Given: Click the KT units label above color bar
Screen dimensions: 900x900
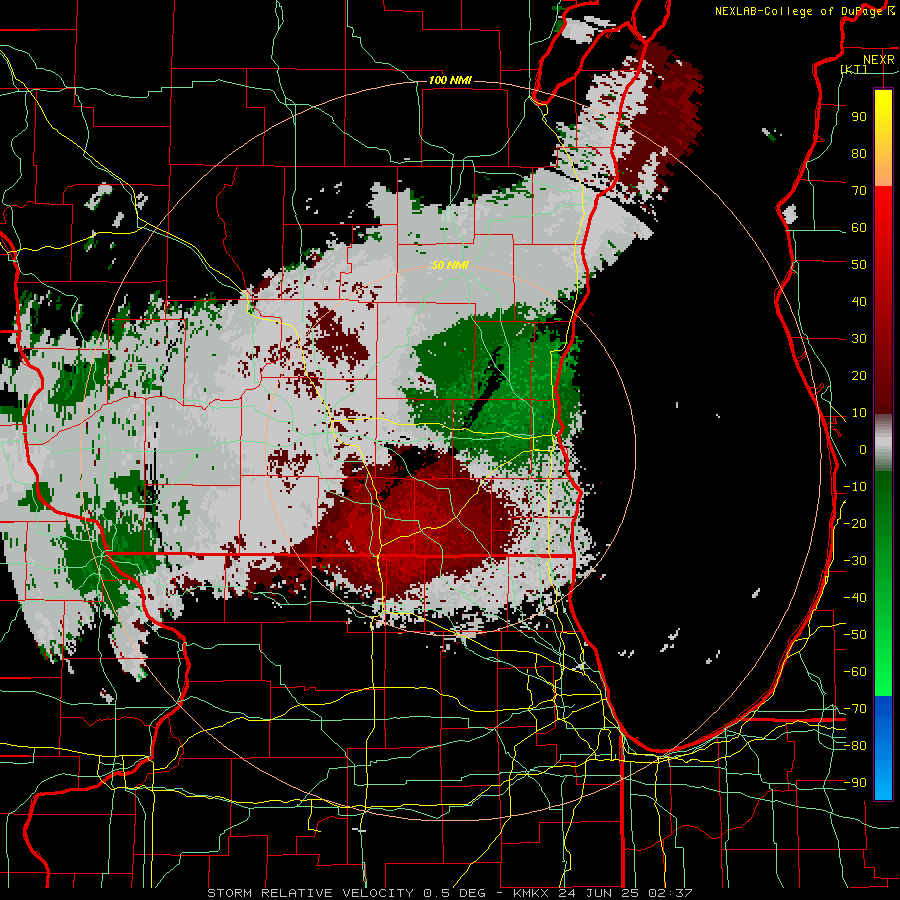Looking at the screenshot, I should [854, 69].
